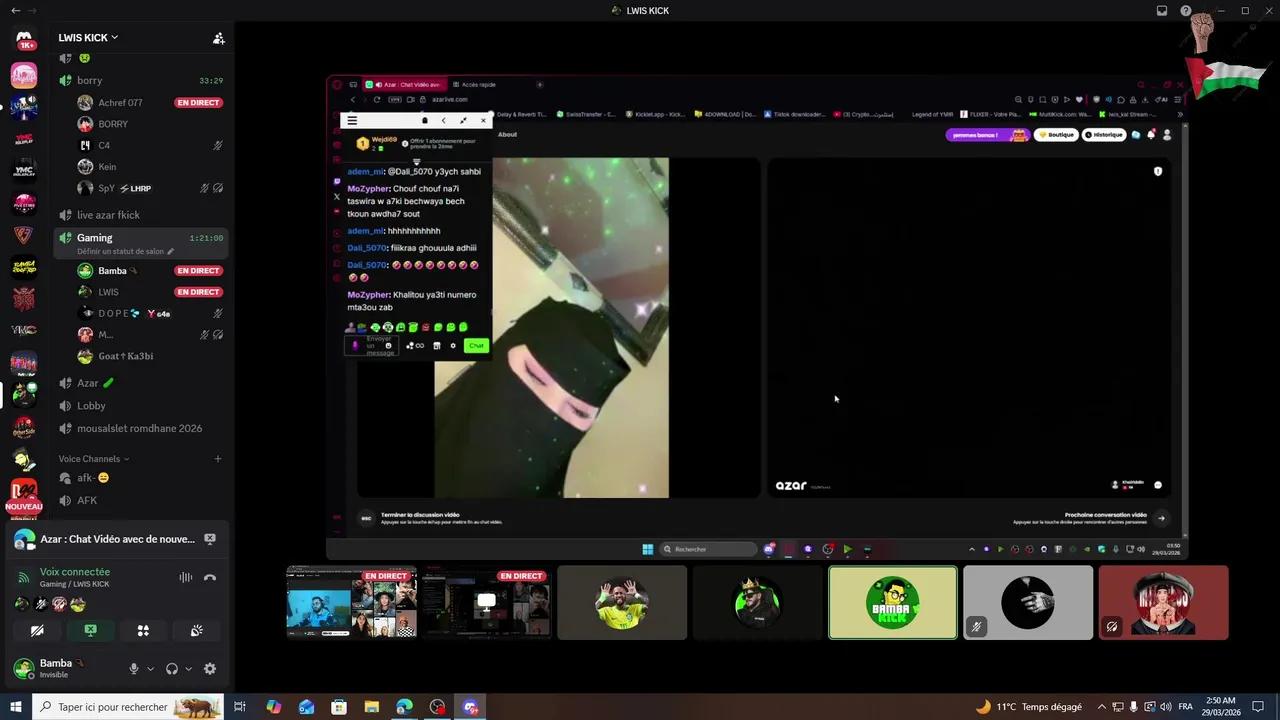
Task: Select the soundboard icon in voice panel
Action: 196,630
